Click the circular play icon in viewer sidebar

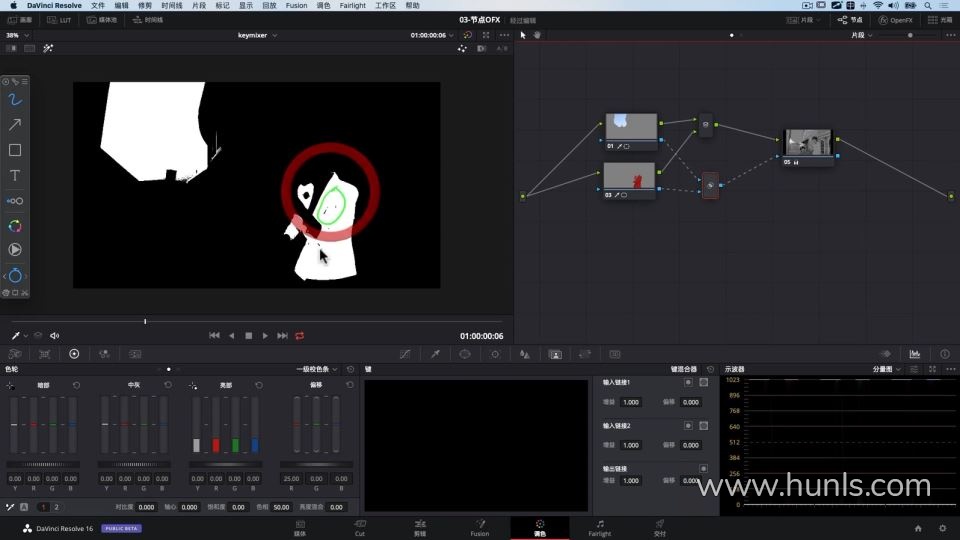pos(15,250)
